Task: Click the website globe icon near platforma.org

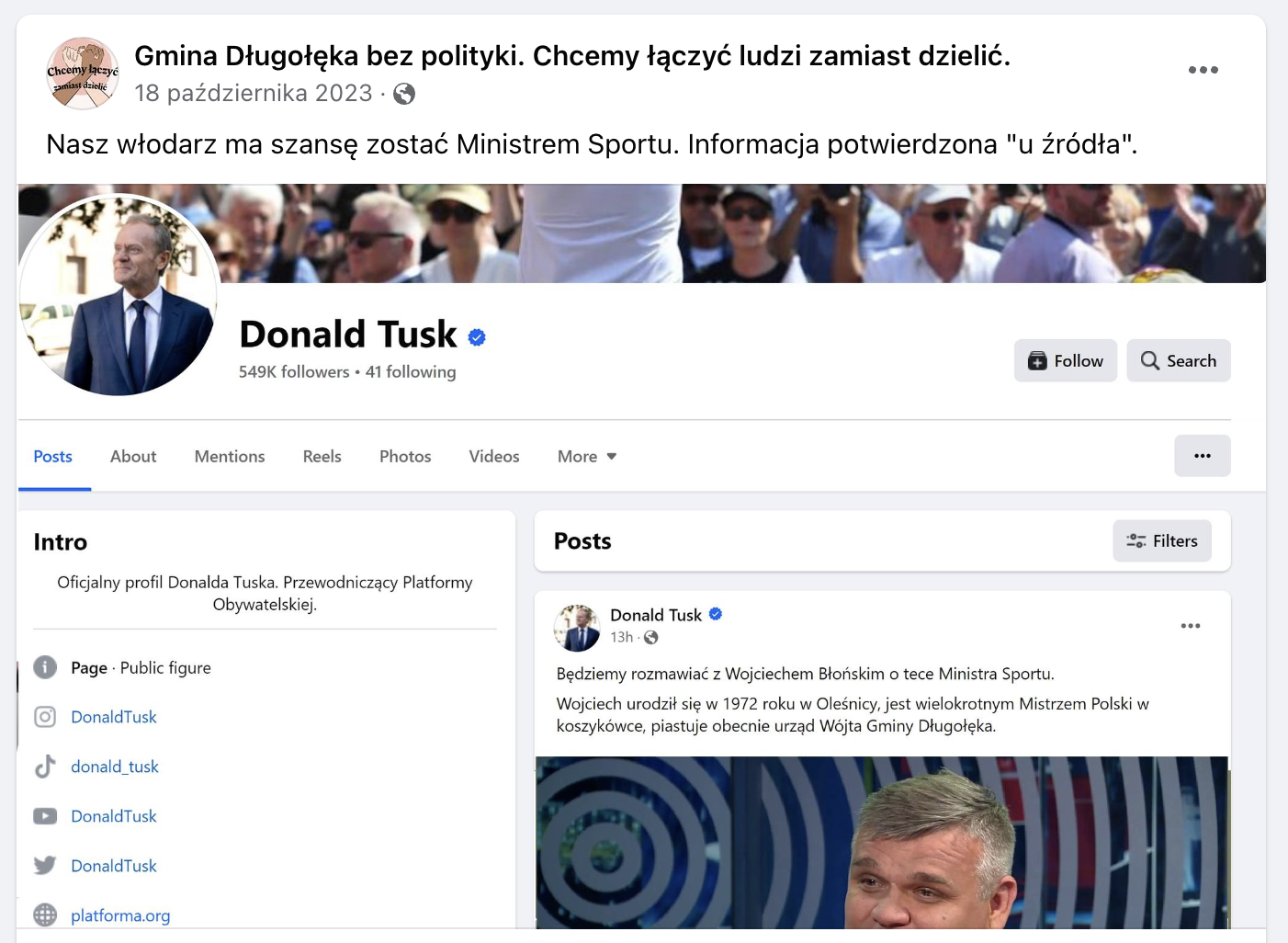Action: (x=45, y=915)
